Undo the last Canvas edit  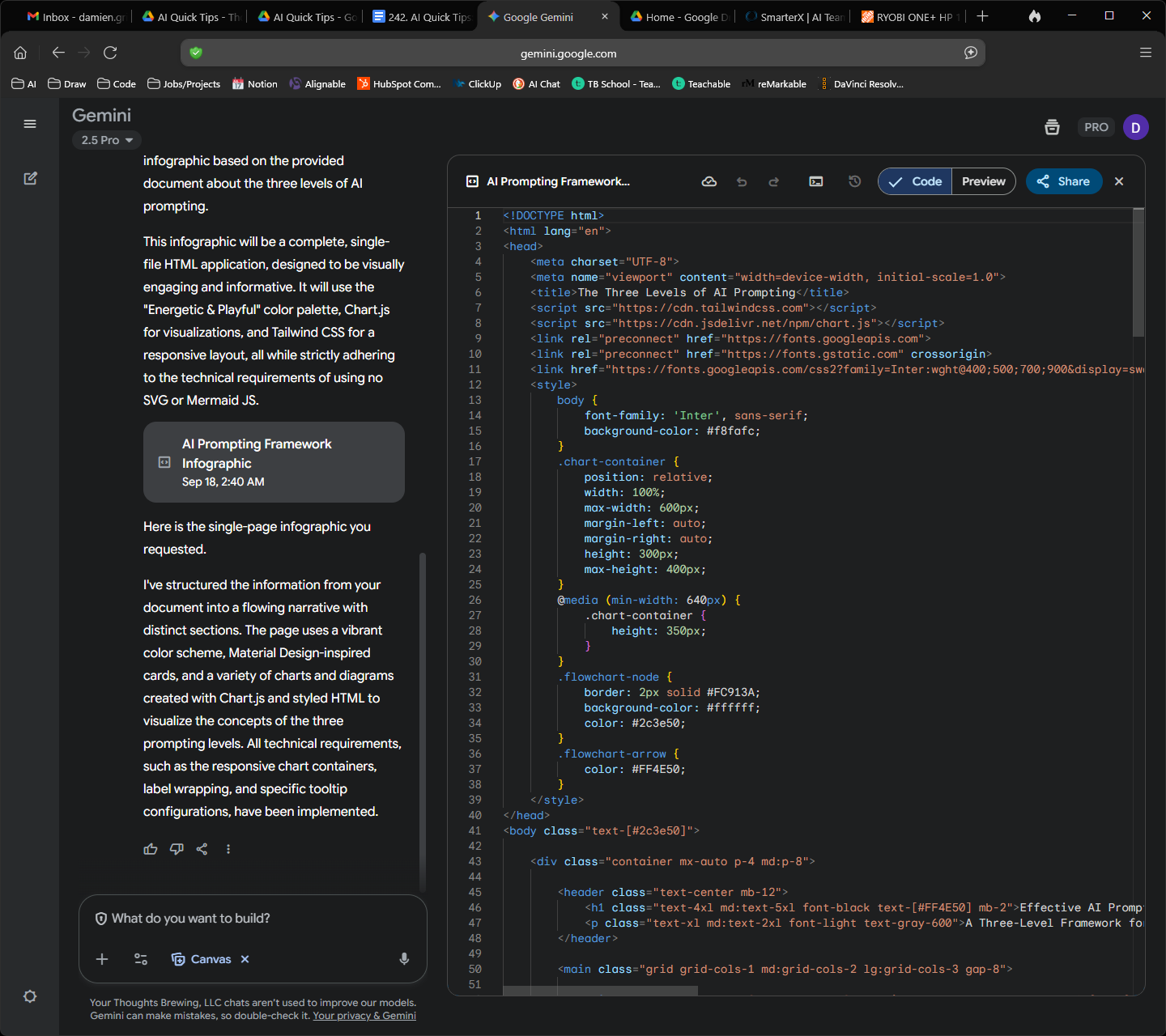coord(741,181)
